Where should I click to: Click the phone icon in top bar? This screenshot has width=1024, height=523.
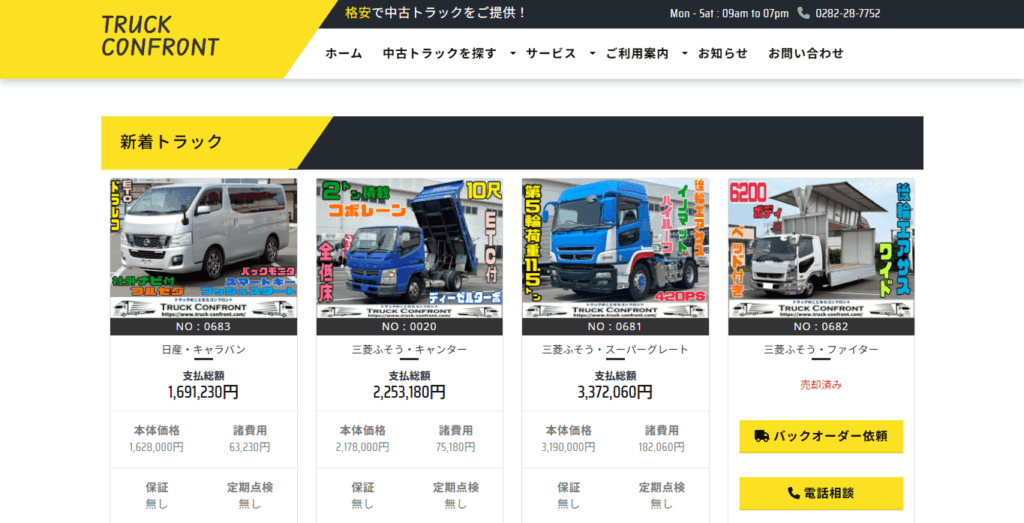pos(803,13)
